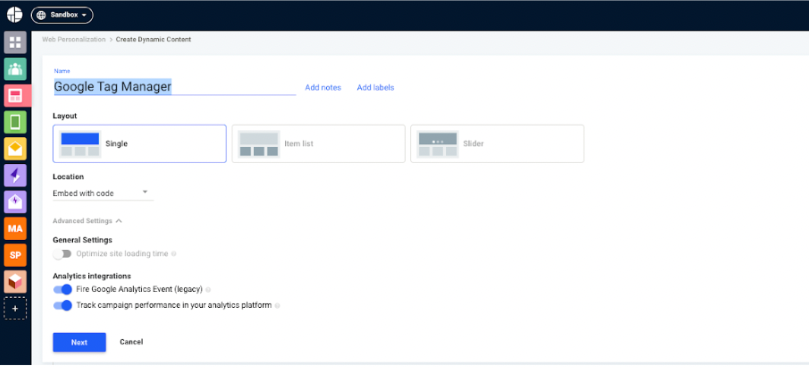
Task: Collapse the Advanced Settings section
Action: (87, 221)
